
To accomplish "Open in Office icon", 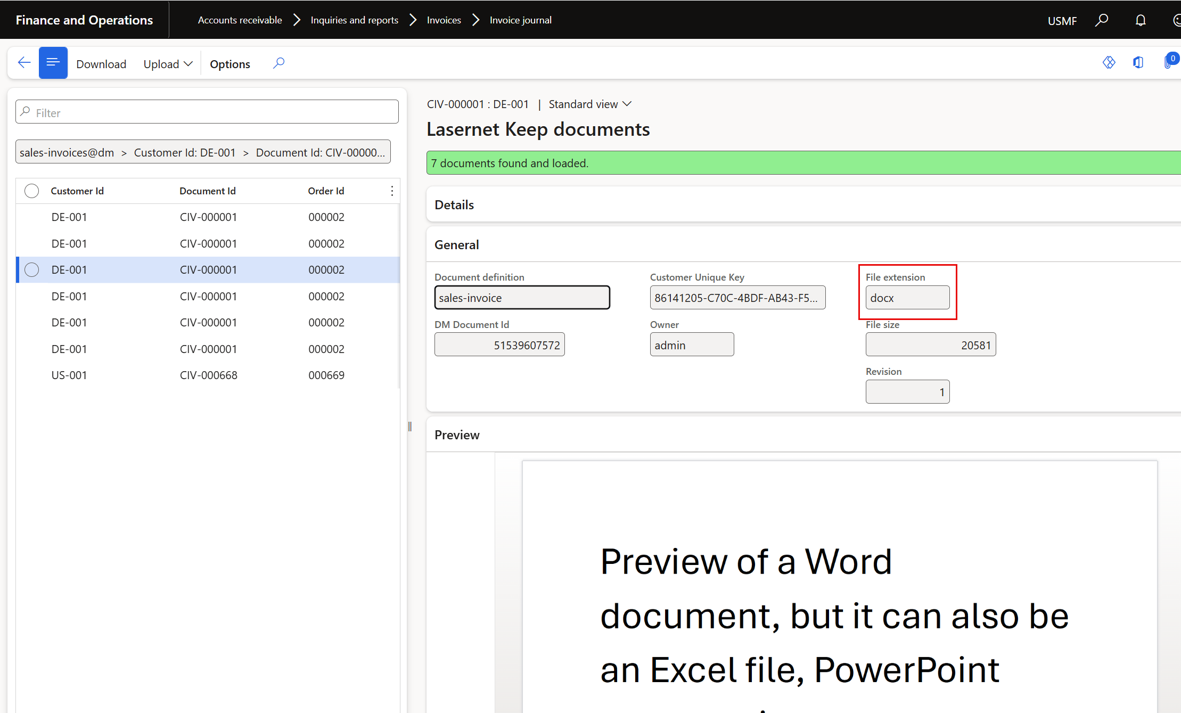I will [x=1138, y=63].
